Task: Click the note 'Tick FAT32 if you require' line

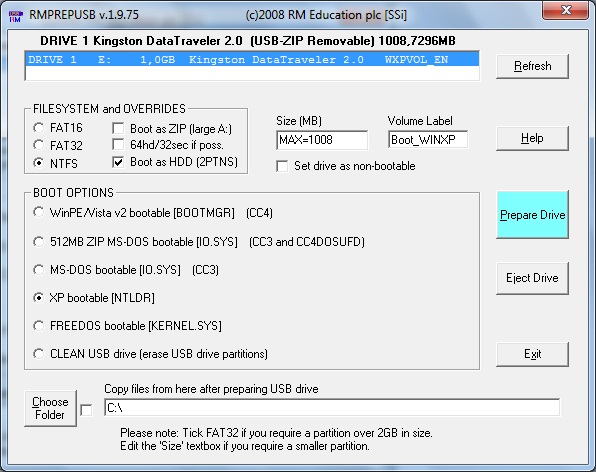Action: click(276, 433)
